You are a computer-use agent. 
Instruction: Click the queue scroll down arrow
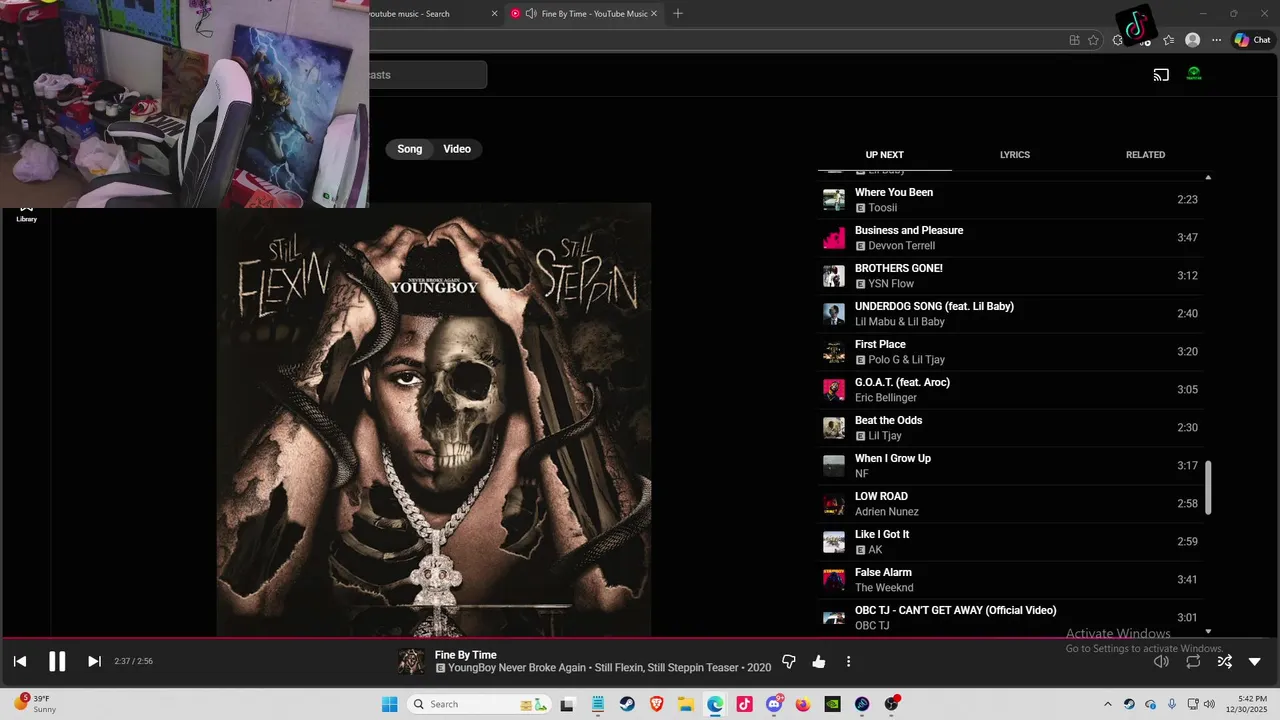(x=1208, y=631)
